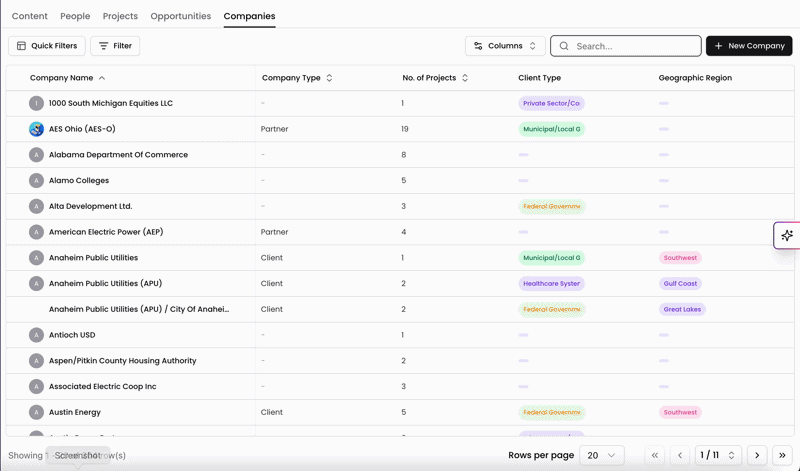
Task: Click the AES Ohio (AES-O) company logo
Action: click(x=36, y=129)
